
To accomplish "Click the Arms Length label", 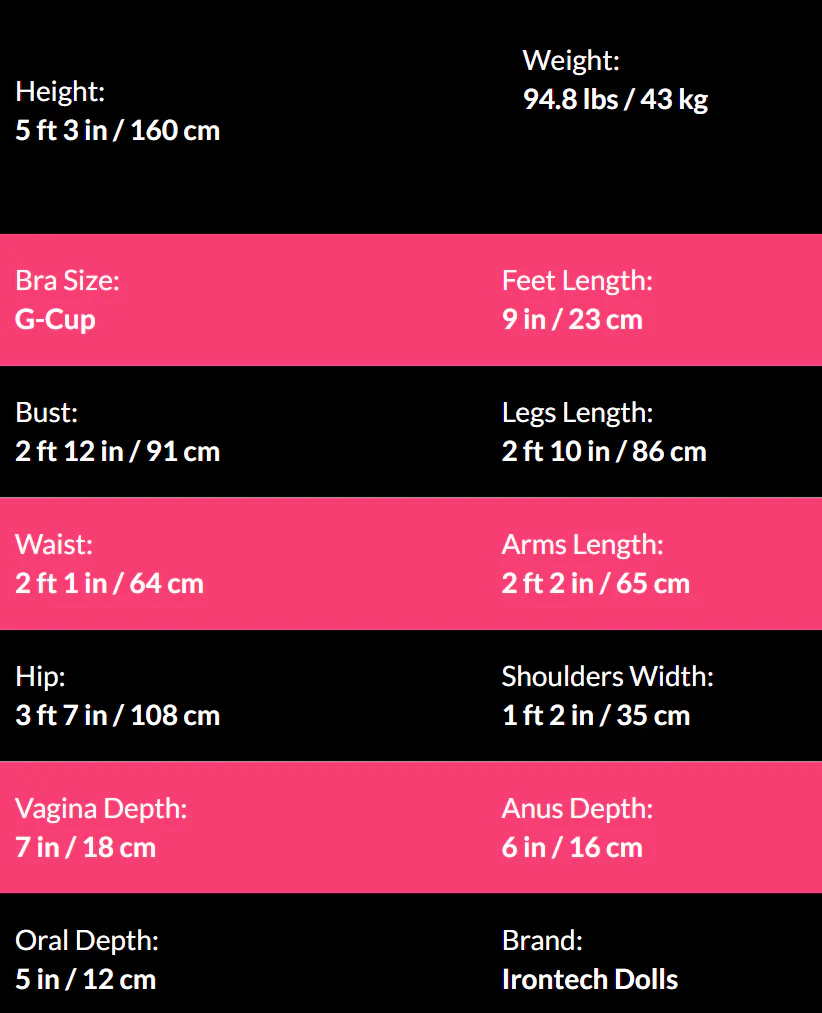I will coord(582,545).
